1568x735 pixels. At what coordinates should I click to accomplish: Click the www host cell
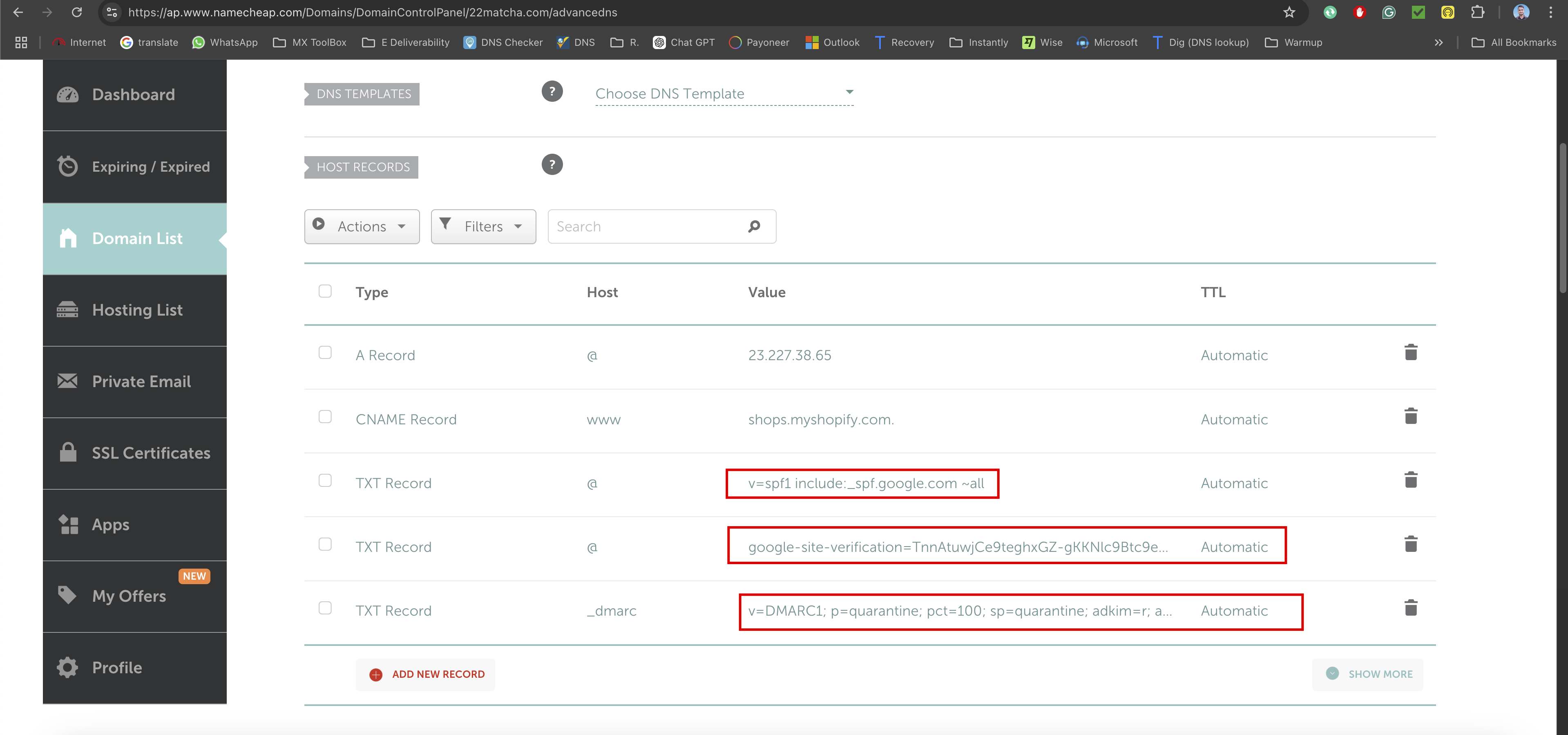(x=603, y=419)
